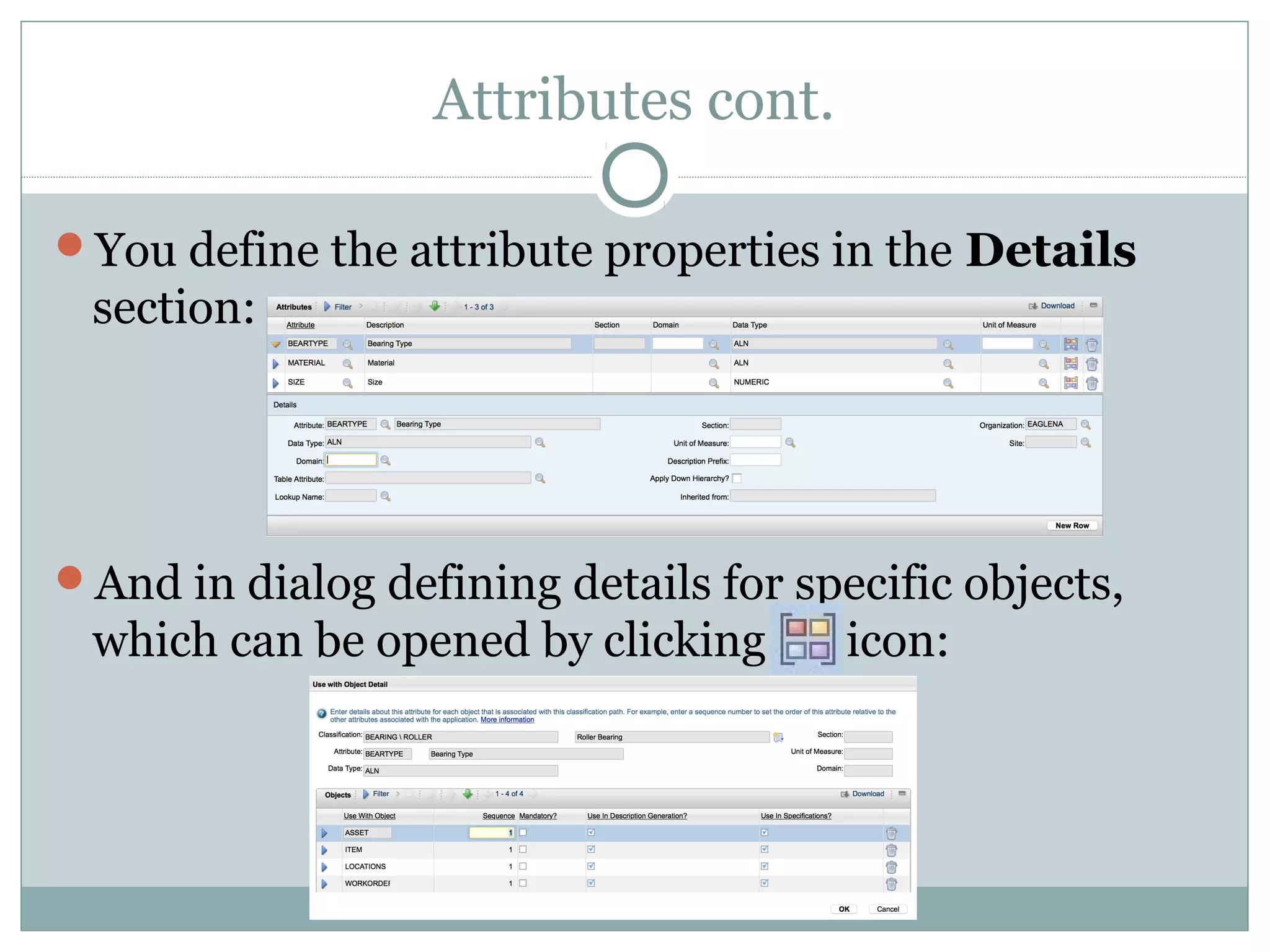Delete the SIZE attribute row with trash icon

[1092, 383]
